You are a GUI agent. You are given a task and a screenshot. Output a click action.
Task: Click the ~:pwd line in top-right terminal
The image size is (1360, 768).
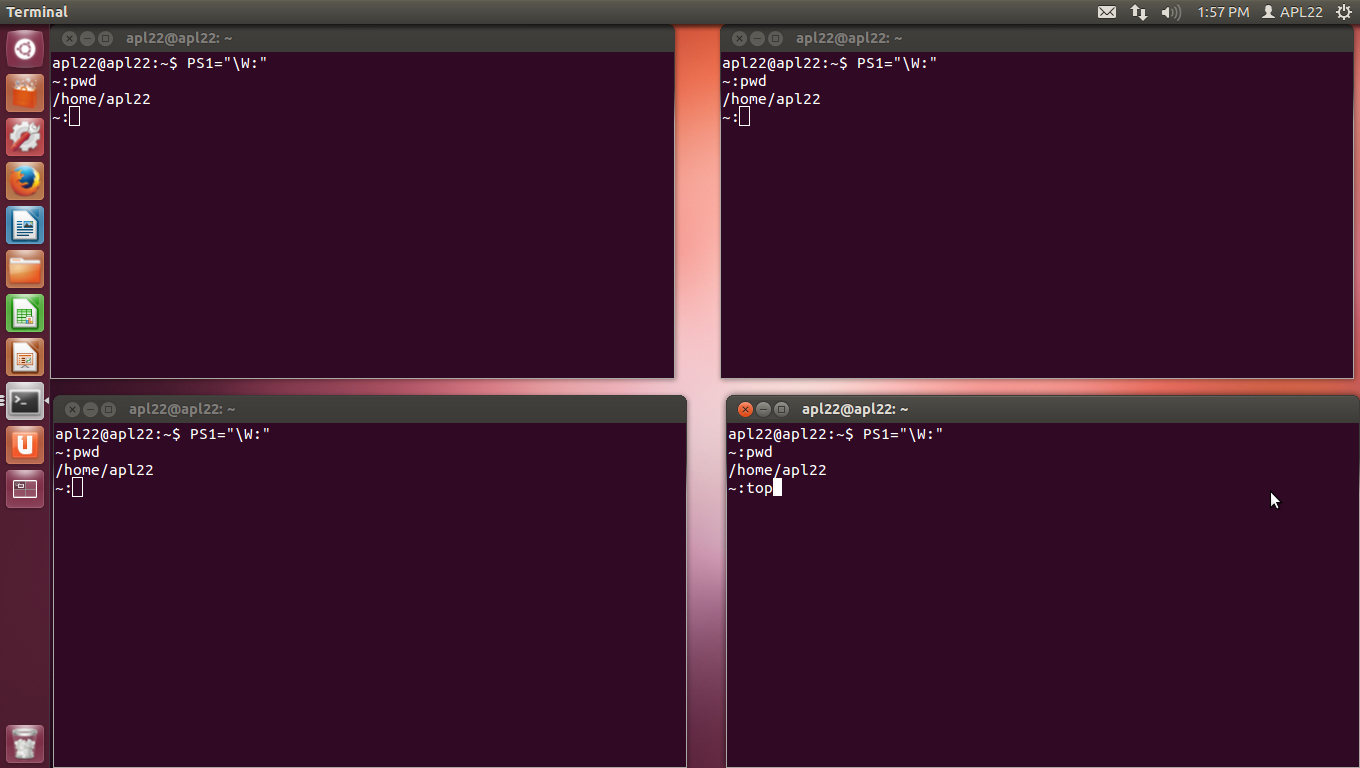[744, 81]
